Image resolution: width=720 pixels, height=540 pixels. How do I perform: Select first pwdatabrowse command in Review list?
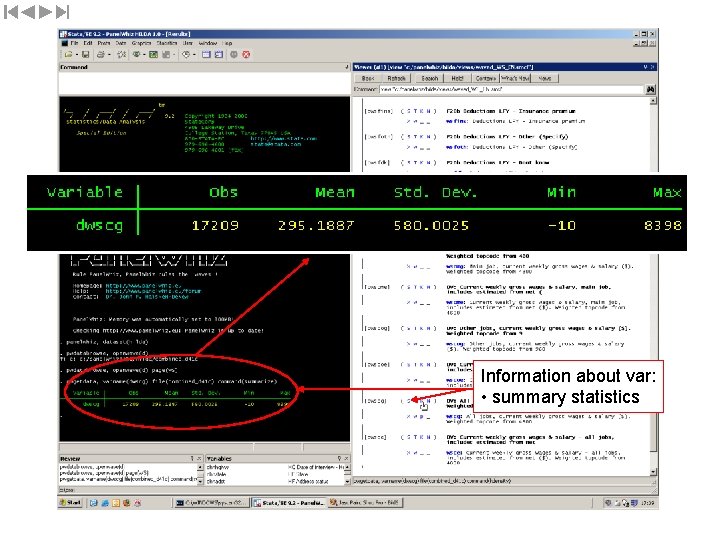click(x=92, y=467)
